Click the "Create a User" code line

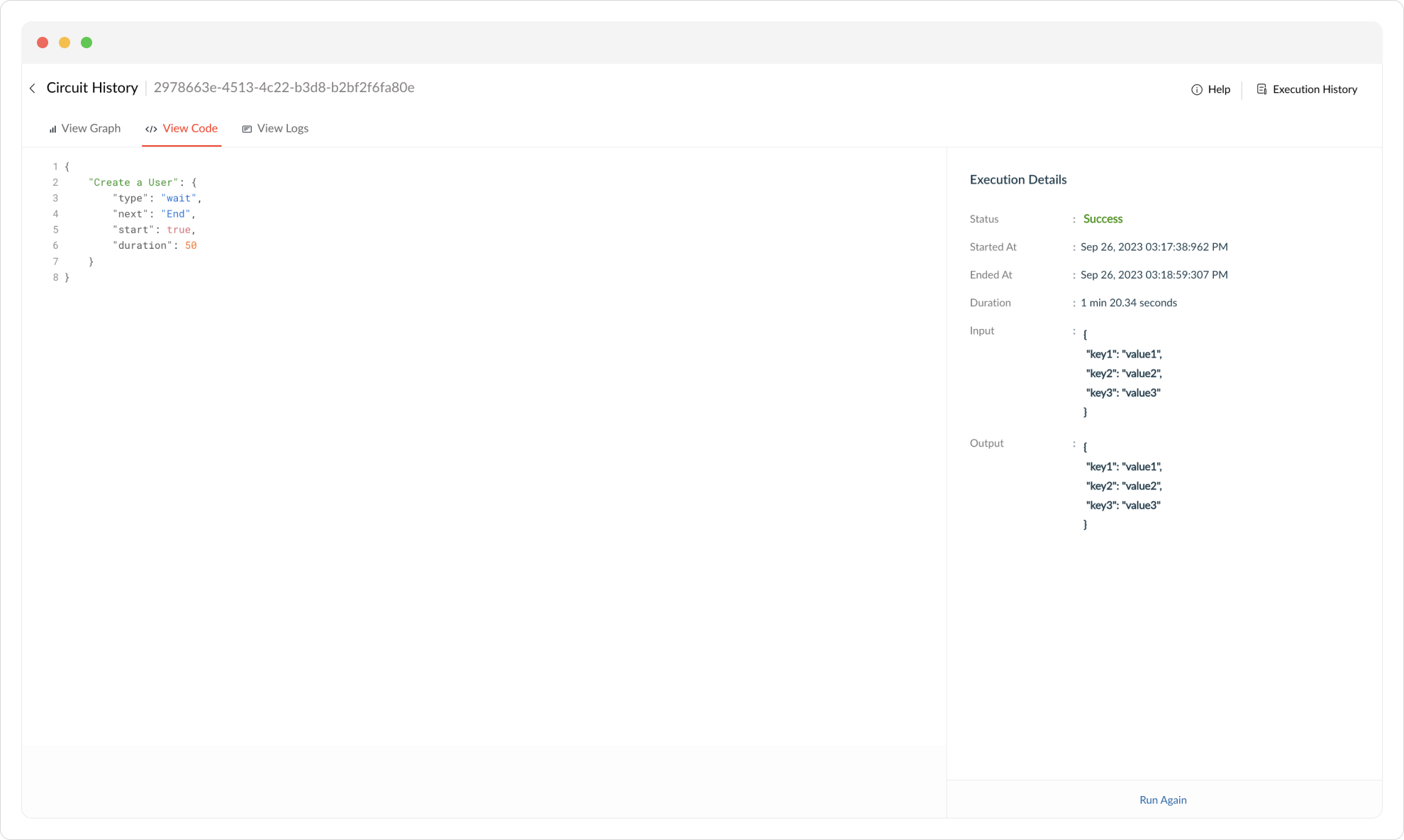[133, 183]
